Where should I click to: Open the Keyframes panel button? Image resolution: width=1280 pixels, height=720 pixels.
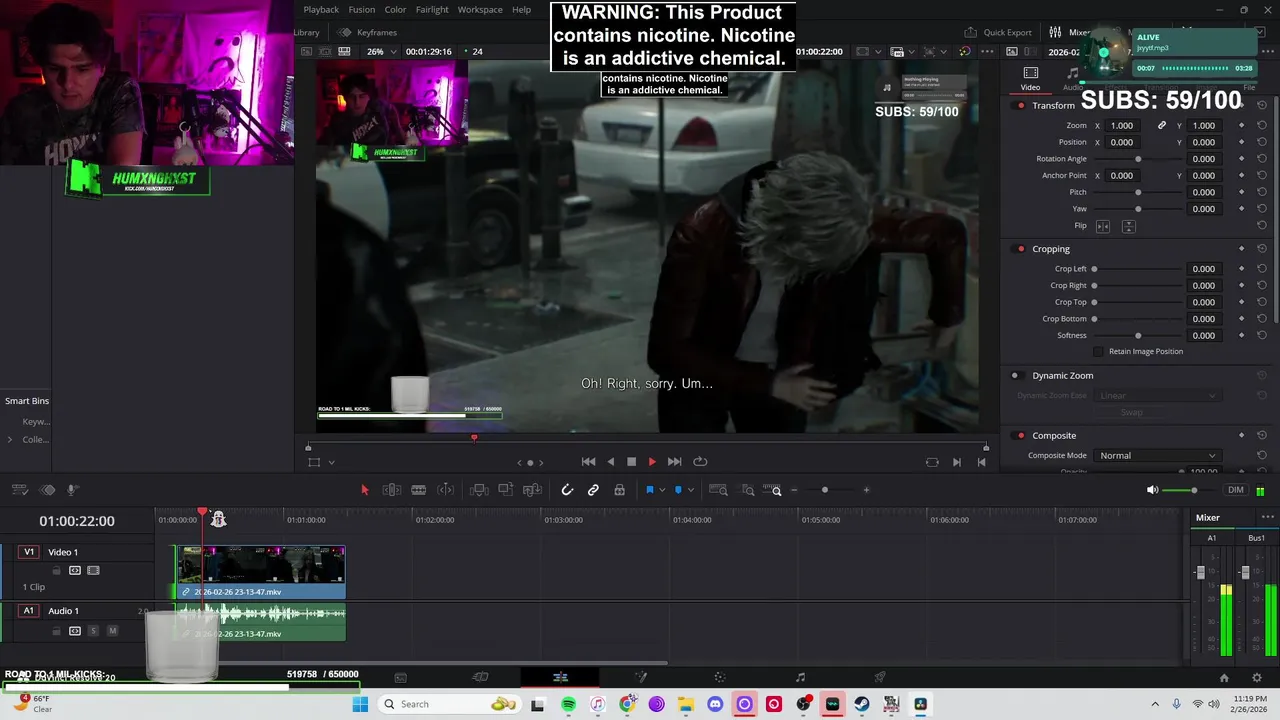368,32
